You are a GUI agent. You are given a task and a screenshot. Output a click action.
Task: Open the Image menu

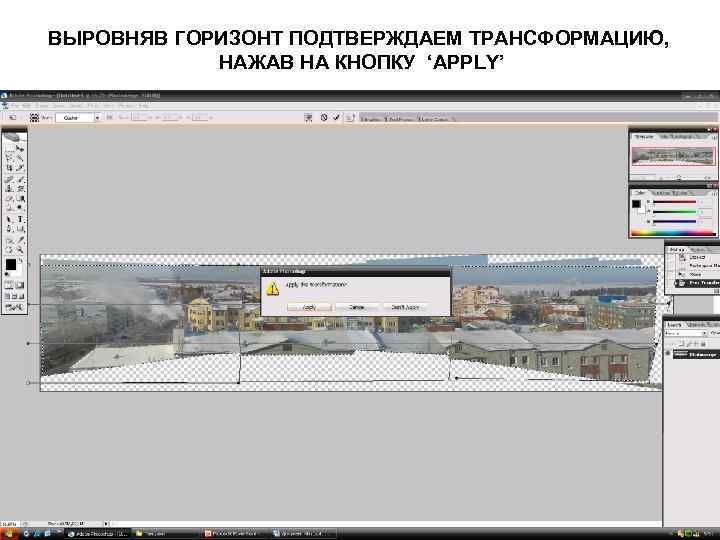[x=42, y=106]
